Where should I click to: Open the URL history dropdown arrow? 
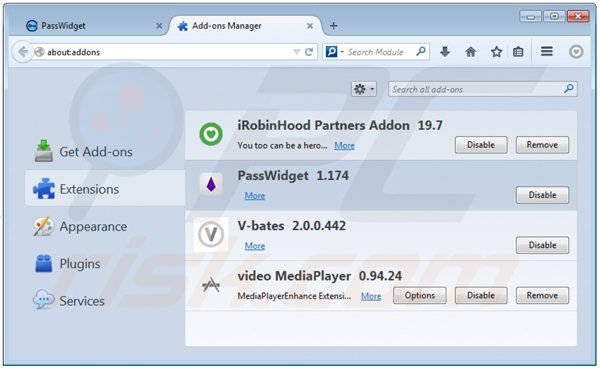[x=296, y=52]
